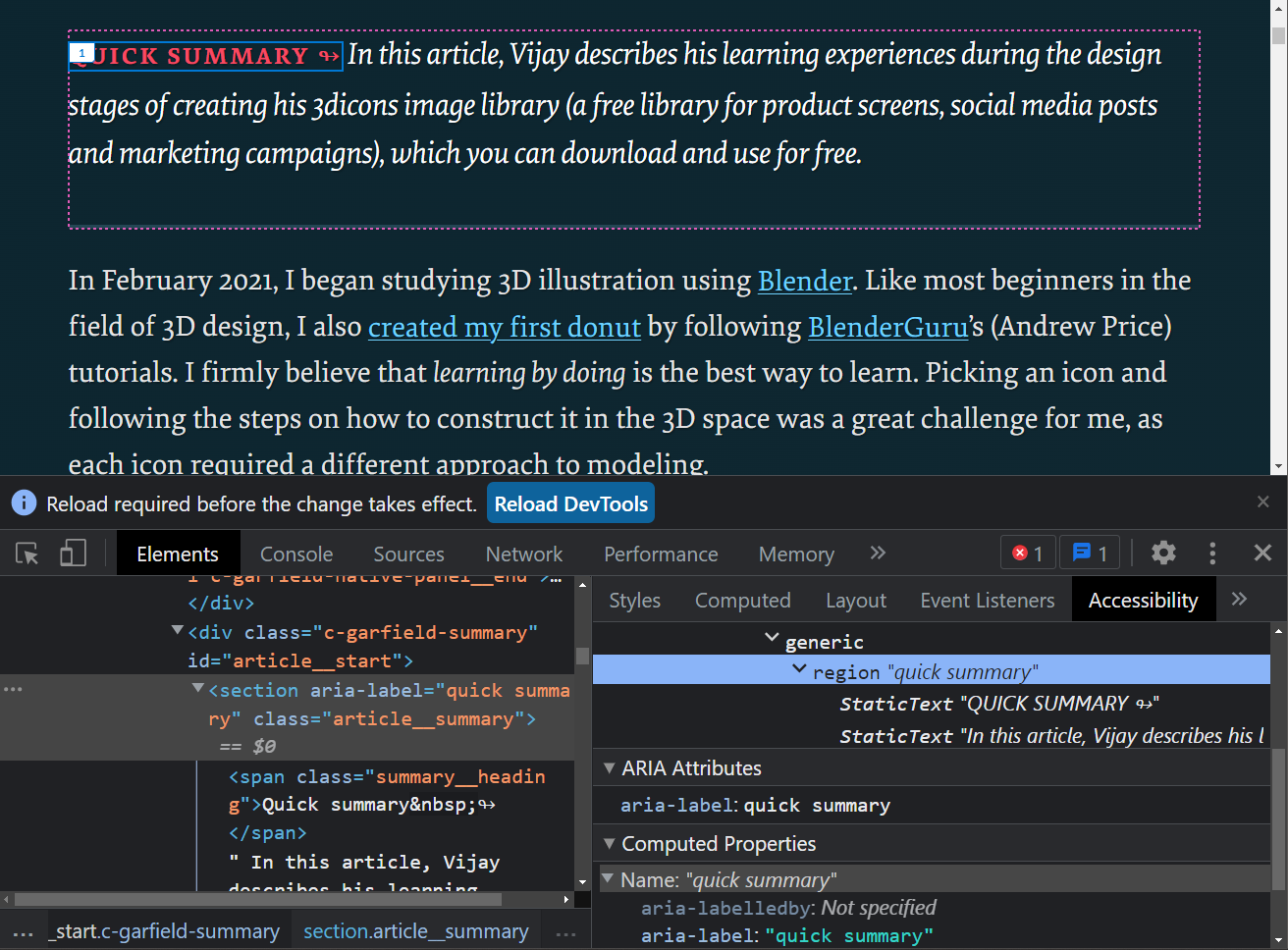Toggle the device toolbar emulation
1288x950 pixels.
[x=72, y=554]
